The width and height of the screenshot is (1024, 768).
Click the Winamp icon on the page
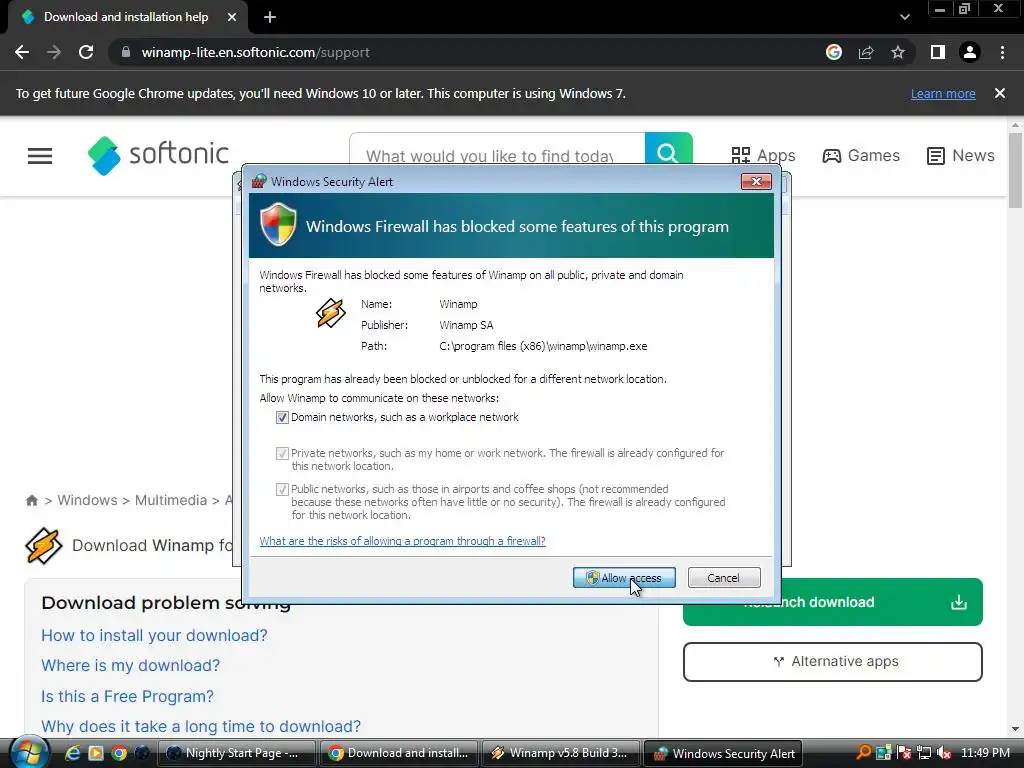click(44, 545)
